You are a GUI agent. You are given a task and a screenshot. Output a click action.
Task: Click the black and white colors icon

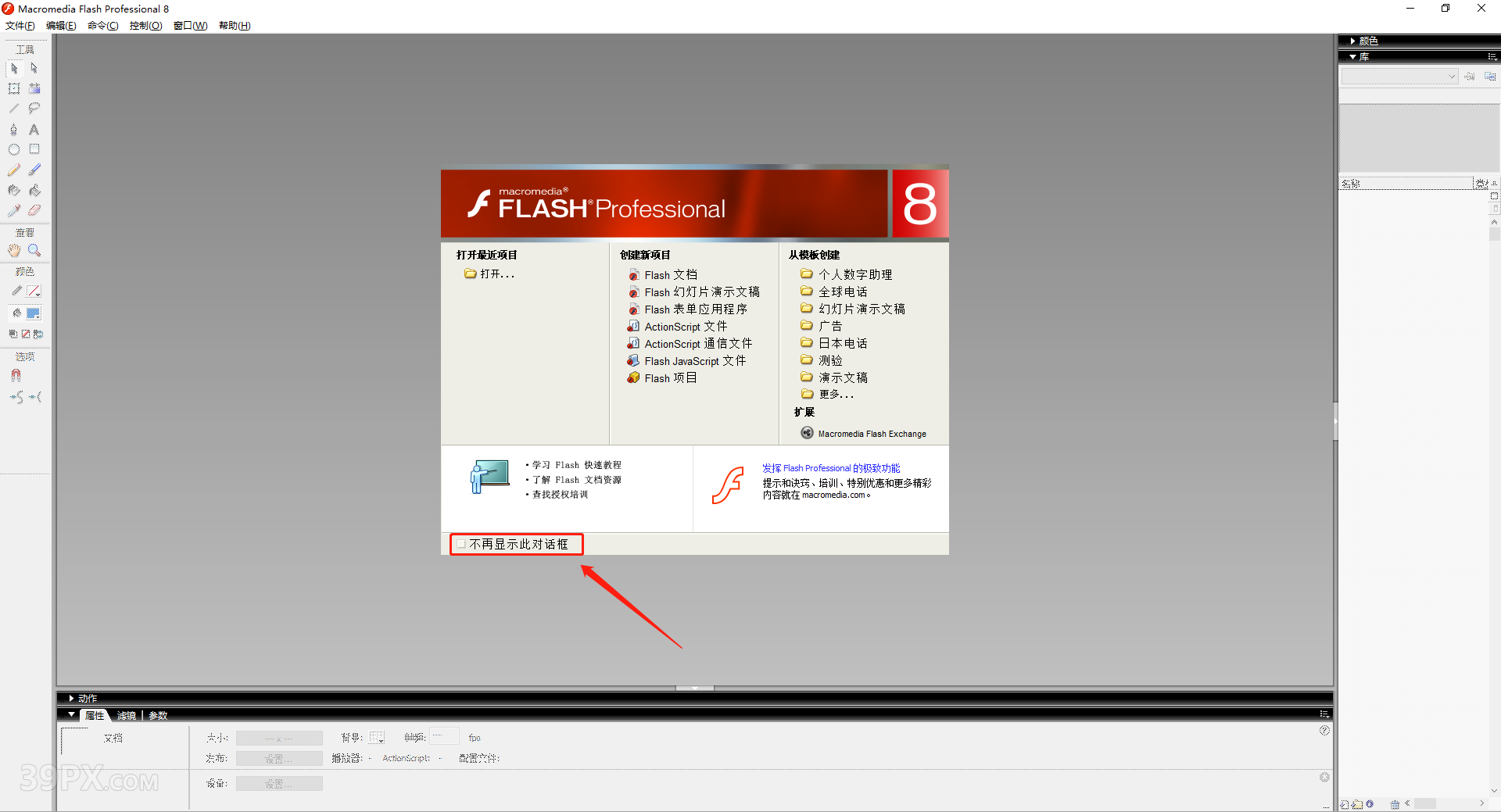coord(13,334)
